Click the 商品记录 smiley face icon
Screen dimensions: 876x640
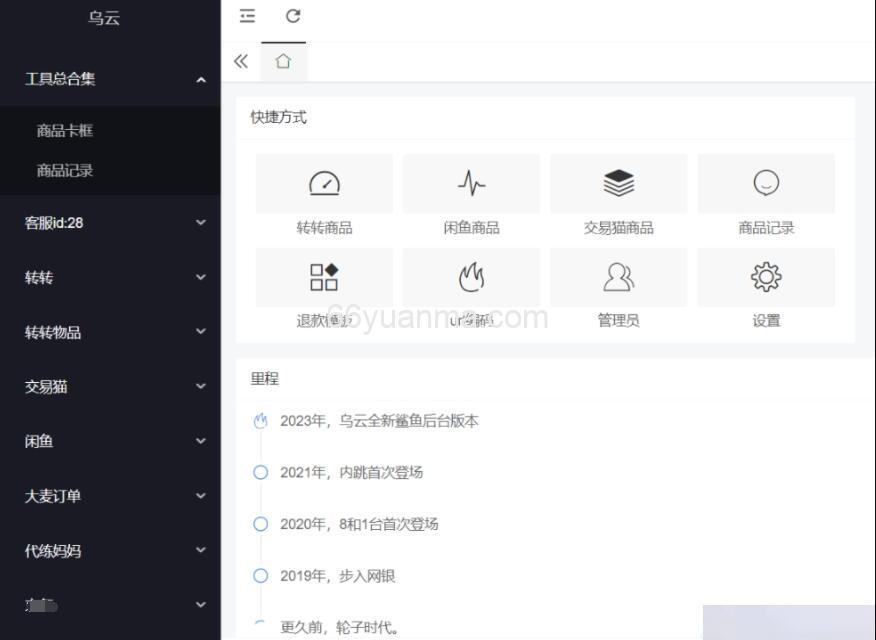pos(766,182)
